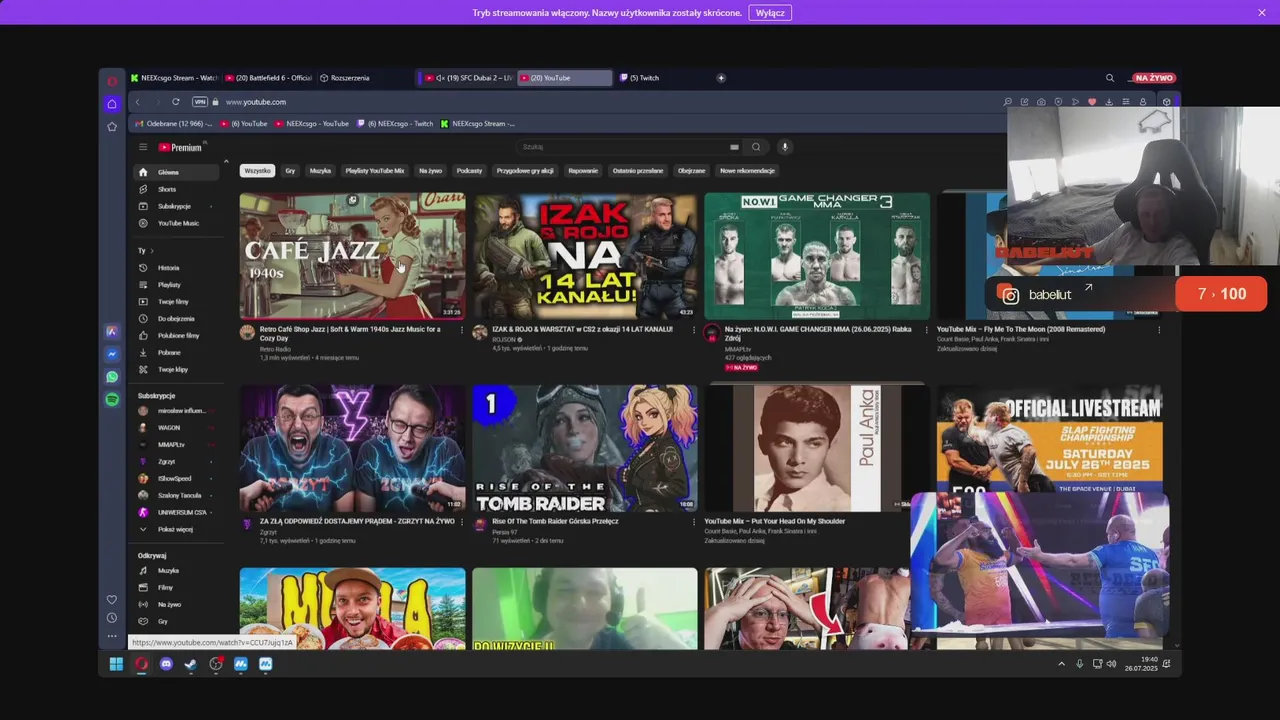Open the heart pinboards icon in sidebar
This screenshot has height=720, width=1280.
click(112, 600)
